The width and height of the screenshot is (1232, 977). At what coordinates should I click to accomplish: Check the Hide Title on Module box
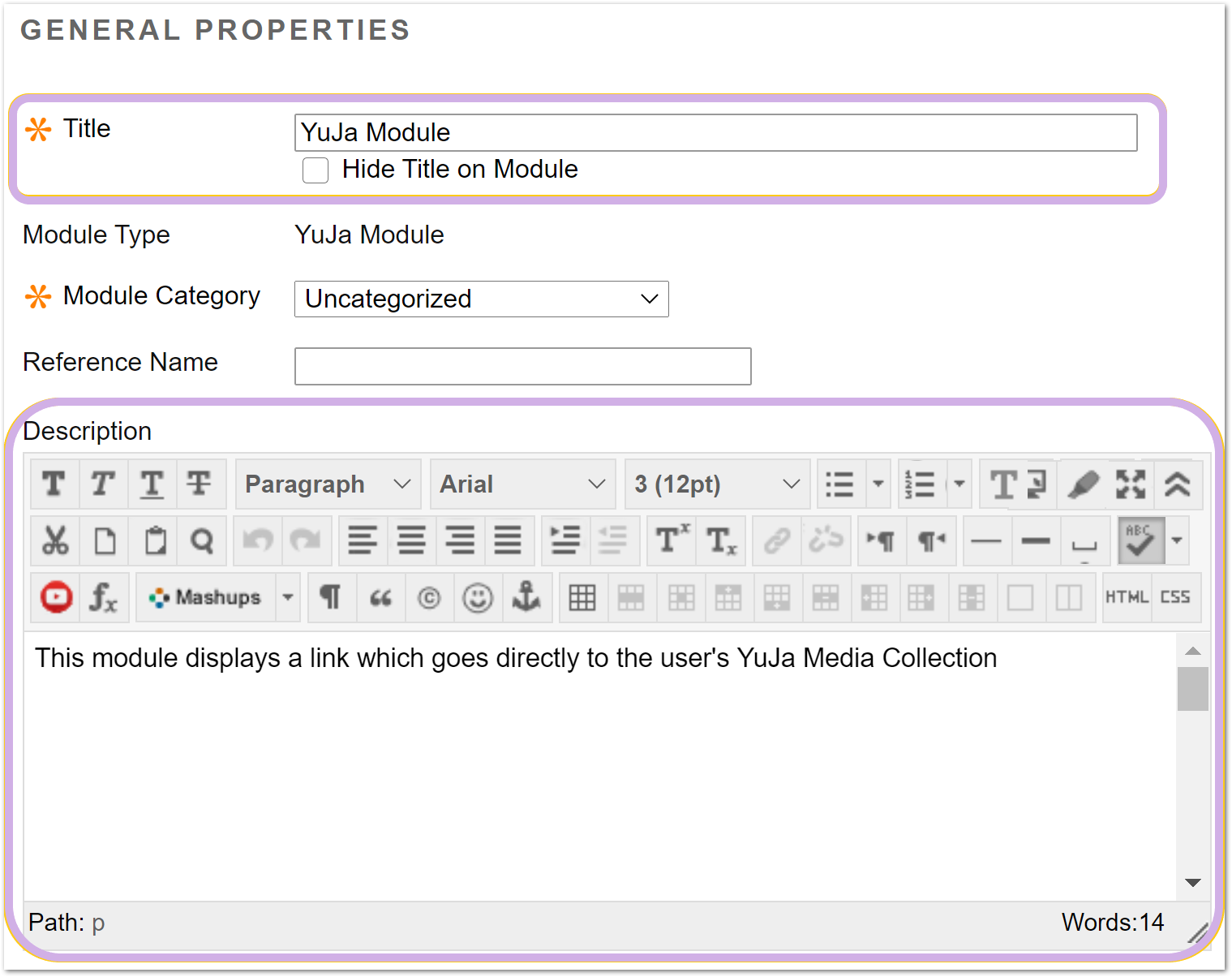point(316,170)
